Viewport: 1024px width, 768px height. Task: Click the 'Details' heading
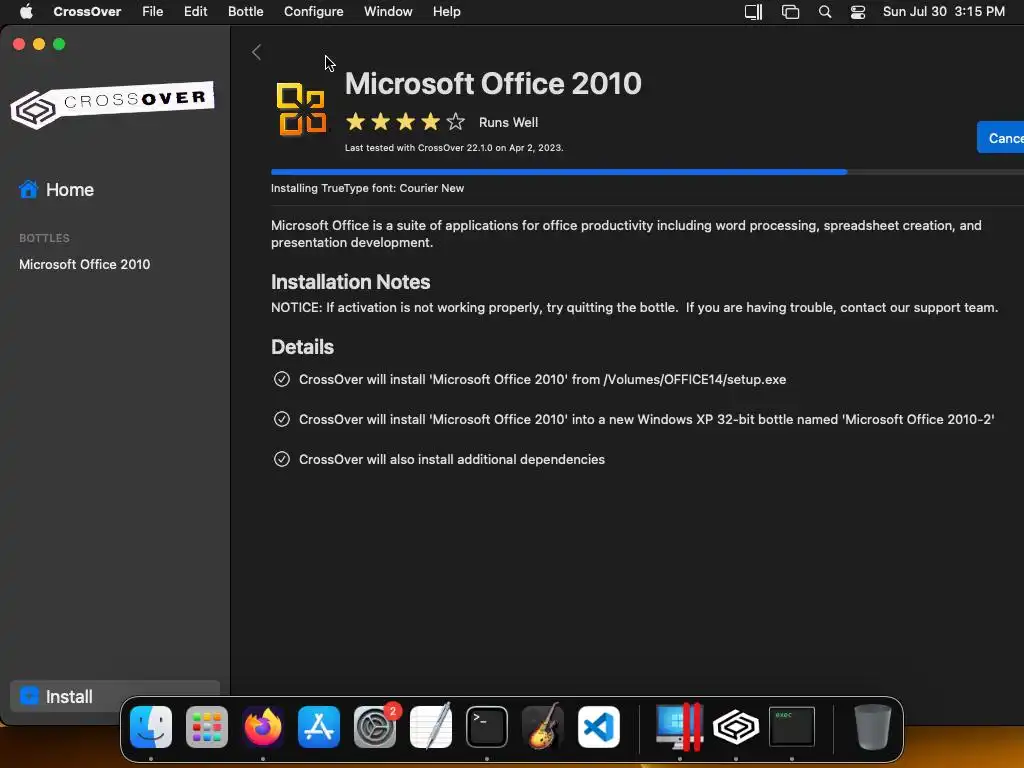[302, 347]
